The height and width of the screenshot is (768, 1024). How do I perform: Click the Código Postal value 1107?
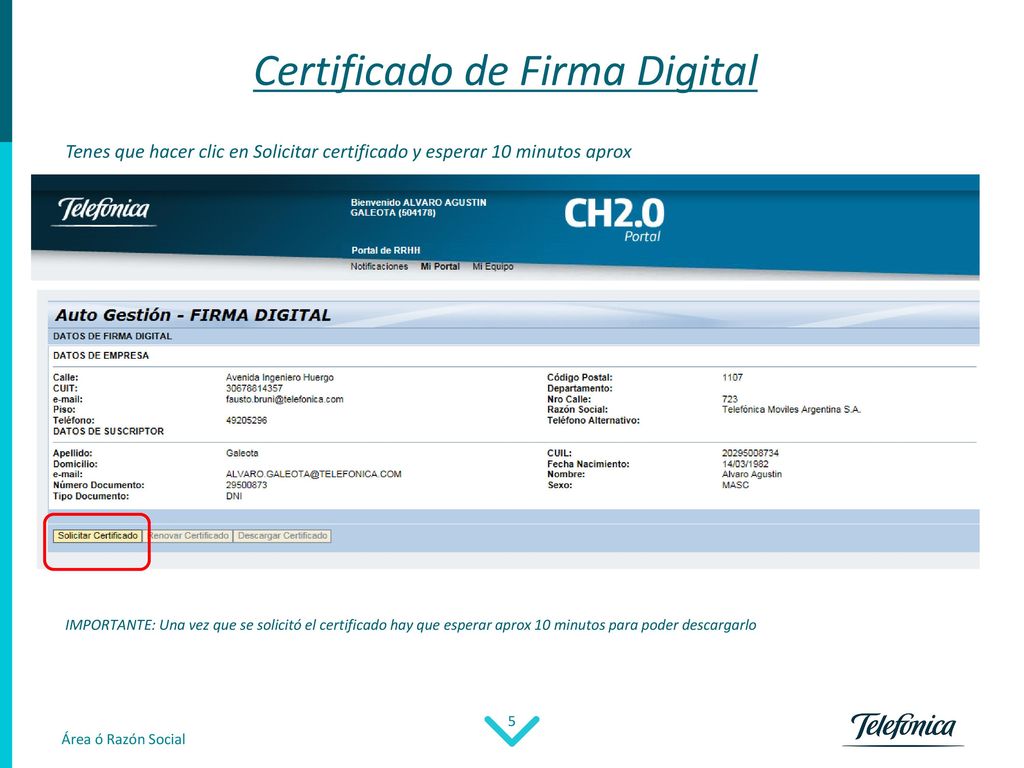pyautogui.click(x=732, y=377)
